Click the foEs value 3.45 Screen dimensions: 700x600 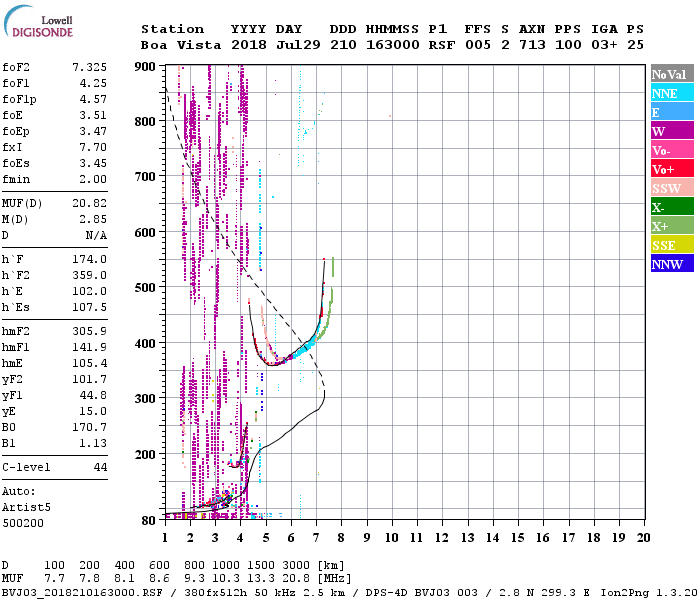[93, 163]
